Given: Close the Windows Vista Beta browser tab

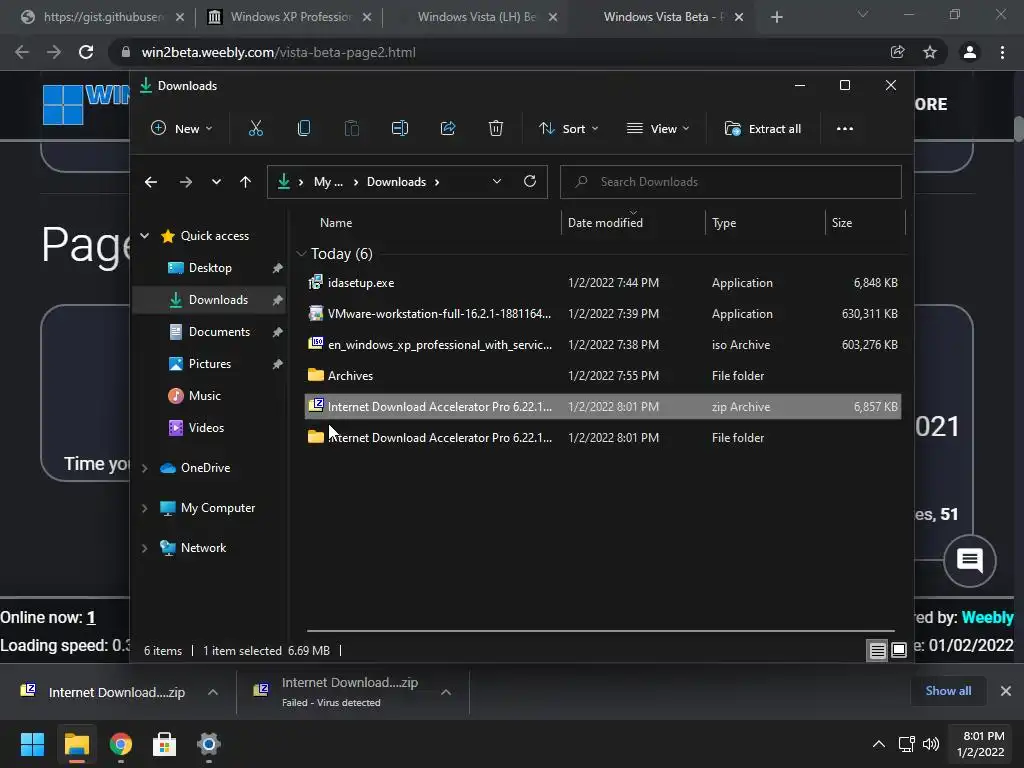Looking at the screenshot, I should click(739, 18).
